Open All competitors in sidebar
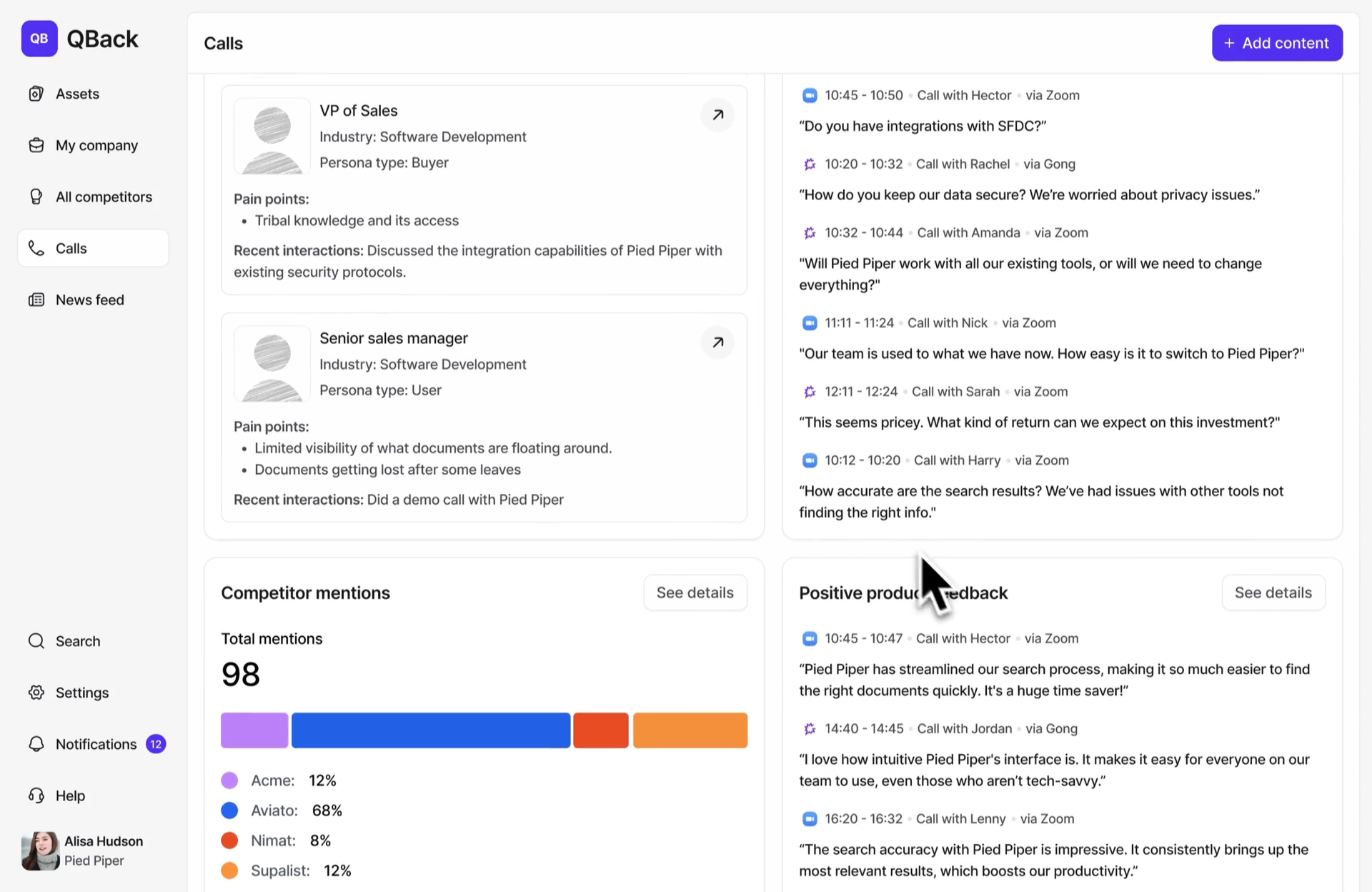 click(104, 197)
